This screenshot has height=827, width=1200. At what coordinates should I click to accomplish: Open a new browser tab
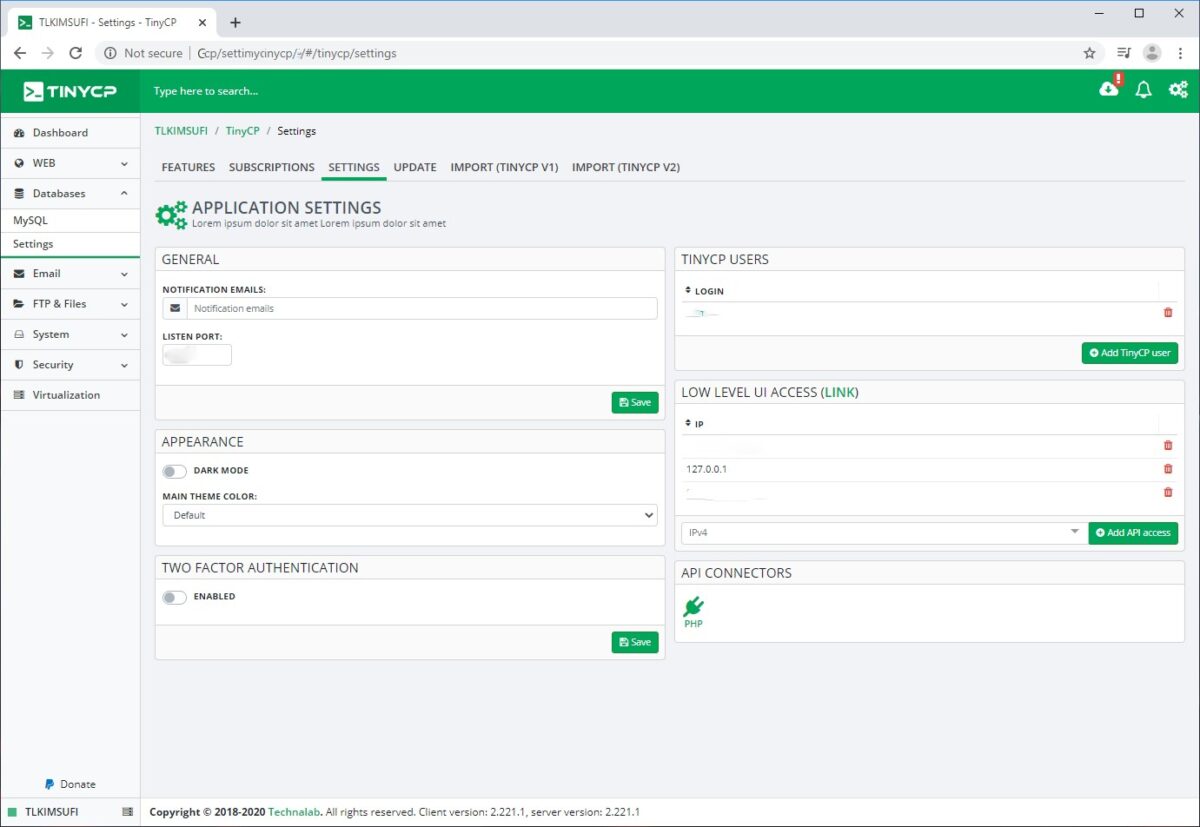(235, 22)
